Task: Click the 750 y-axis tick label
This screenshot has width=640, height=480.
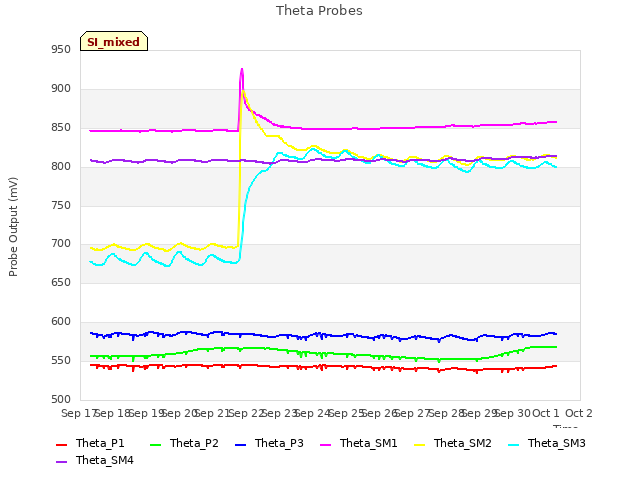Action: coord(61,205)
